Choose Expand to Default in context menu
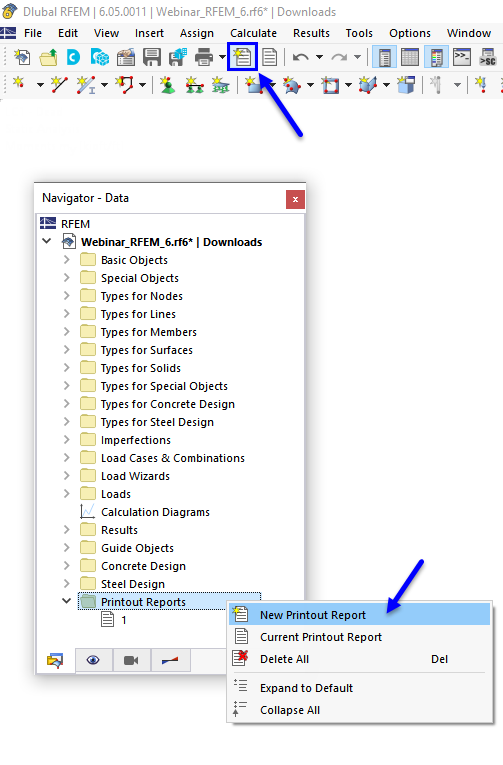Screen dimensions: 503x765 click(360, 688)
